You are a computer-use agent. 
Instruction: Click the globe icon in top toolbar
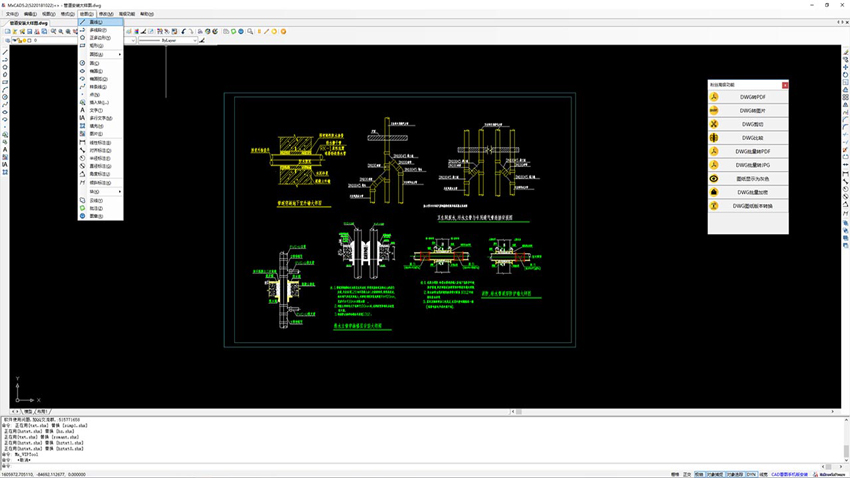[241, 31]
